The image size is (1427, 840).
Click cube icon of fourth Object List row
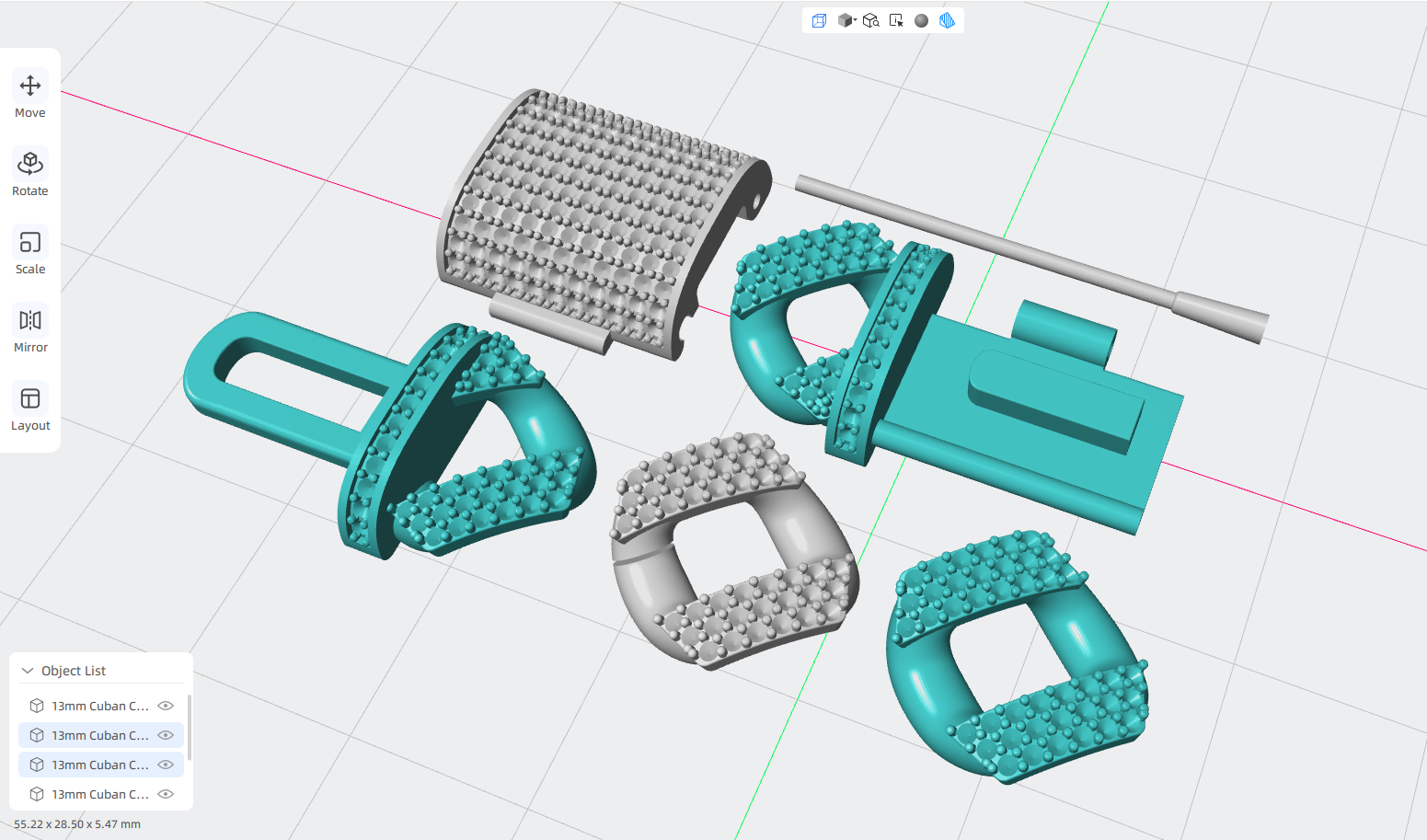37,794
